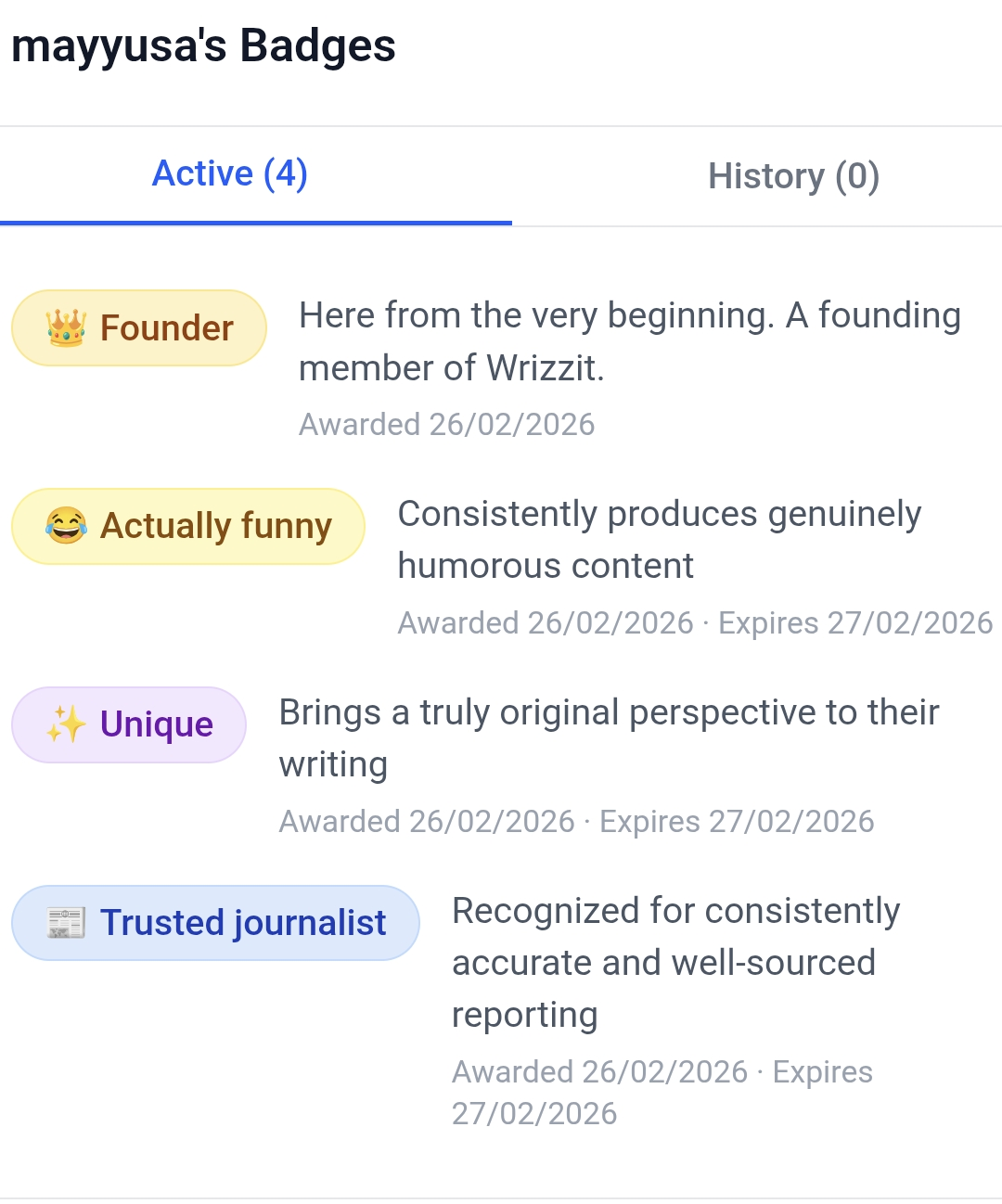Click the "Brings a truly original perspective" description
The image size is (1002, 1204).
pyautogui.click(x=609, y=737)
